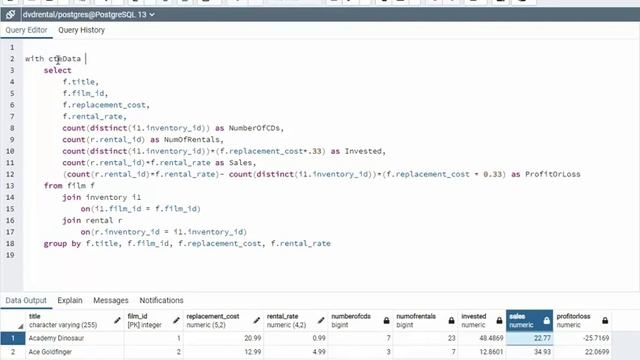The height and width of the screenshot is (360, 640).
Task: Click the 34.93 sales cell
Action: (530, 352)
